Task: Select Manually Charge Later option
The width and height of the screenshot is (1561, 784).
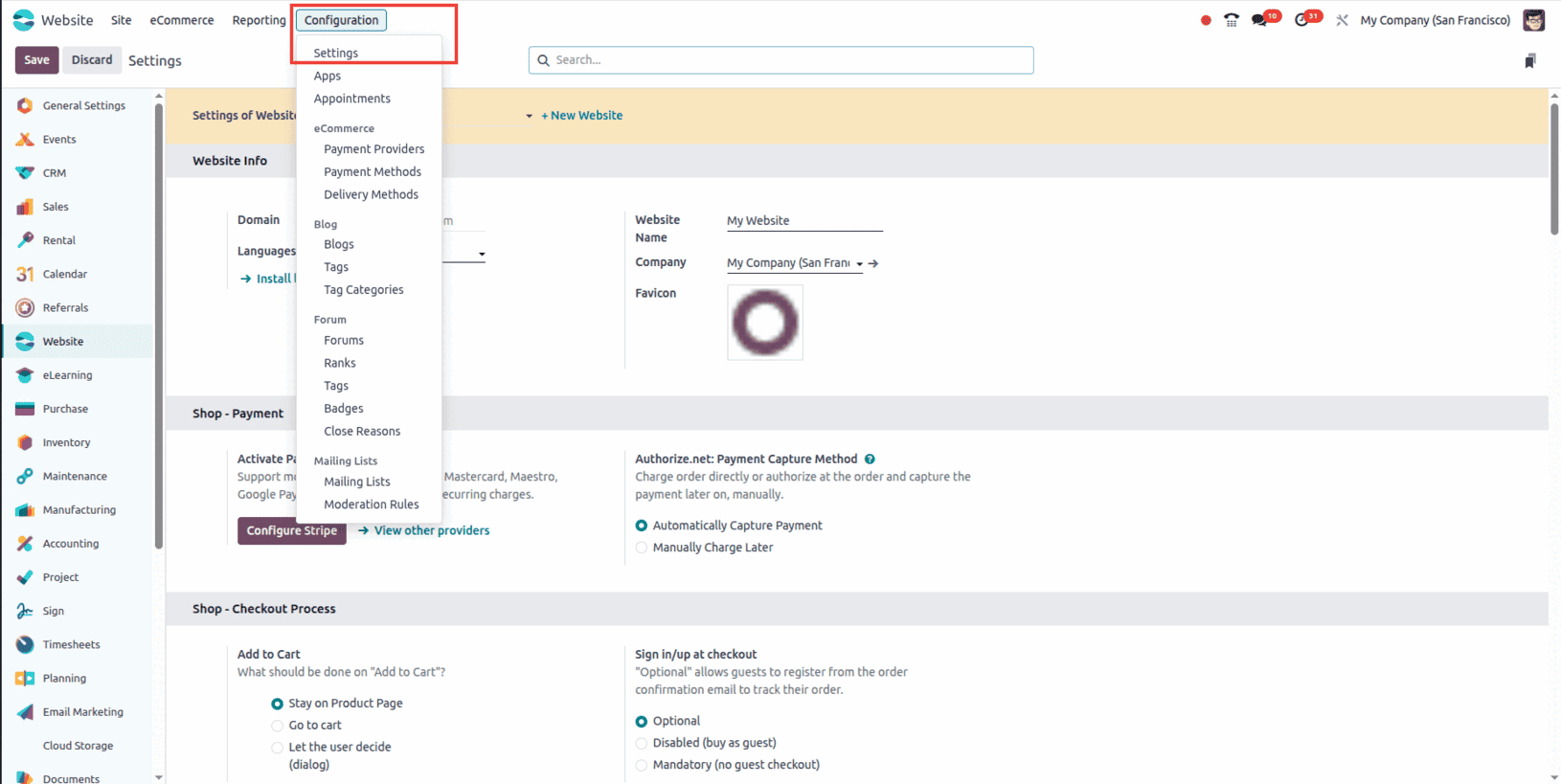Action: tap(642, 548)
